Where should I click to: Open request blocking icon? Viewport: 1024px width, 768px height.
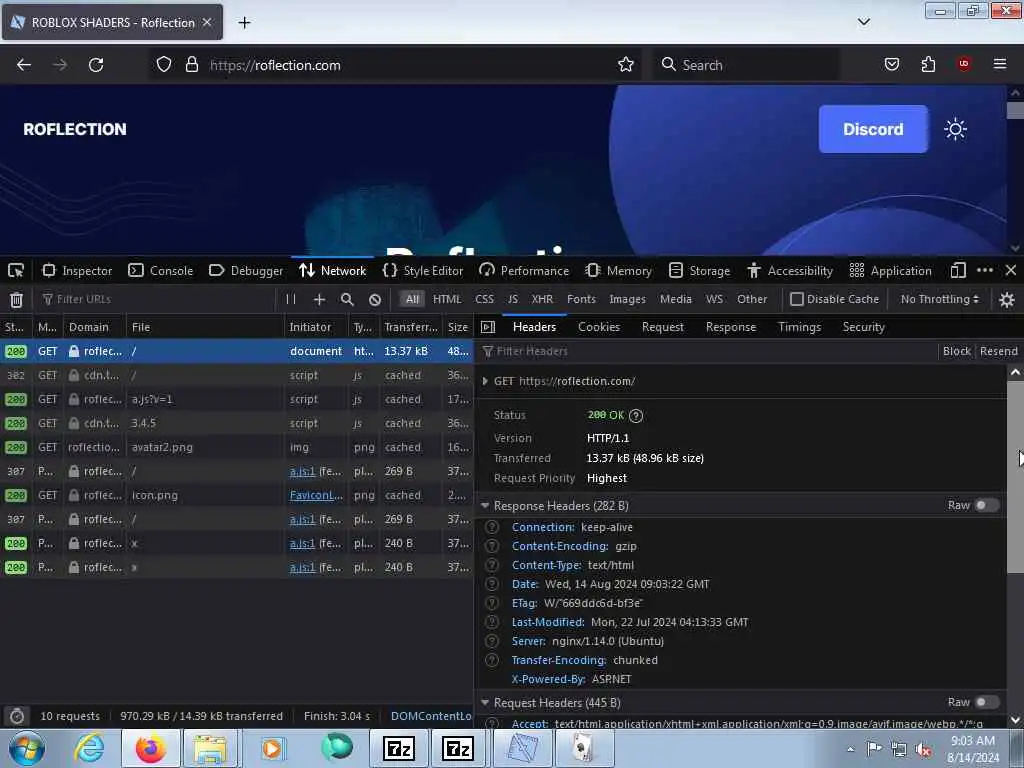click(x=375, y=300)
